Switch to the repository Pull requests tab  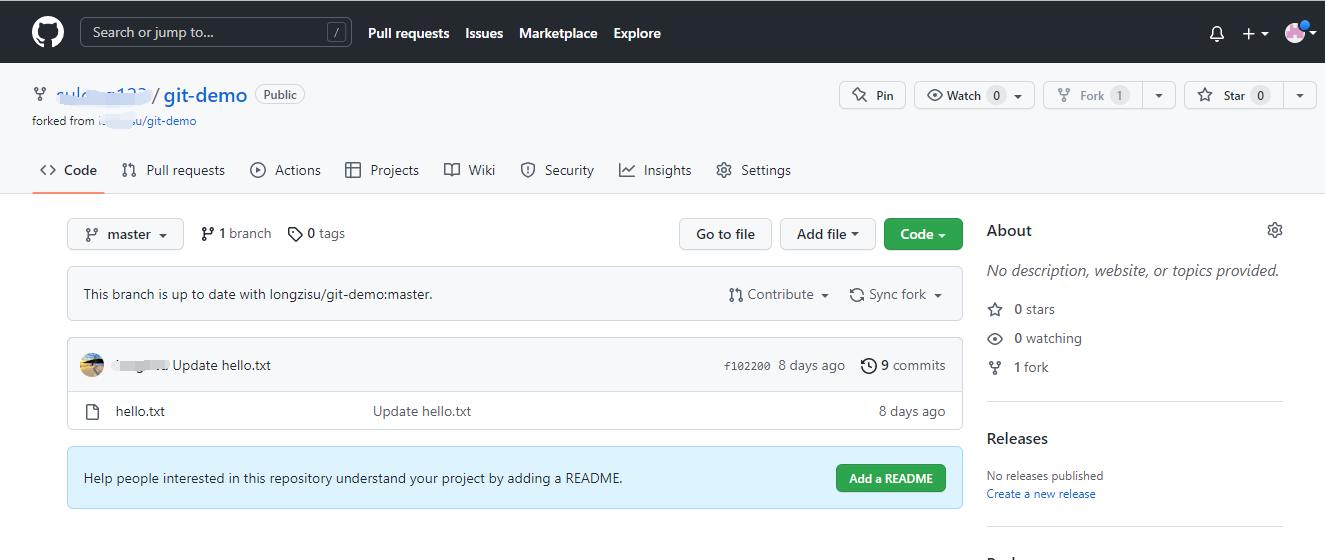click(173, 170)
